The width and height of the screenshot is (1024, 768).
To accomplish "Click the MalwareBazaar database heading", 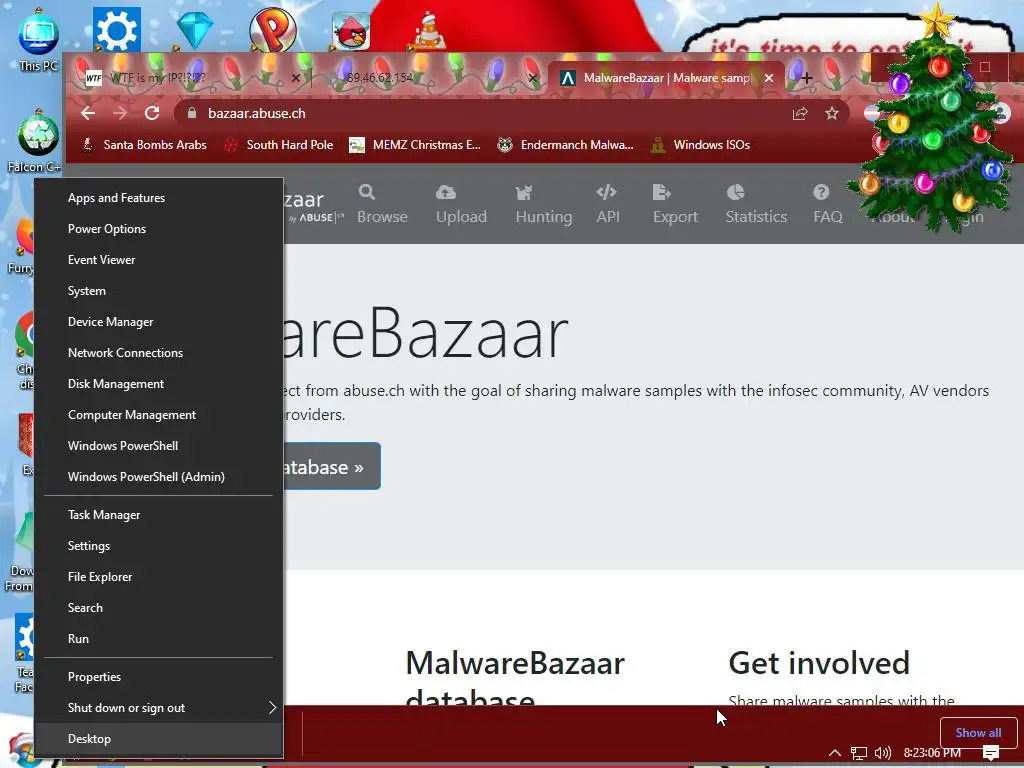I will coord(515,677).
